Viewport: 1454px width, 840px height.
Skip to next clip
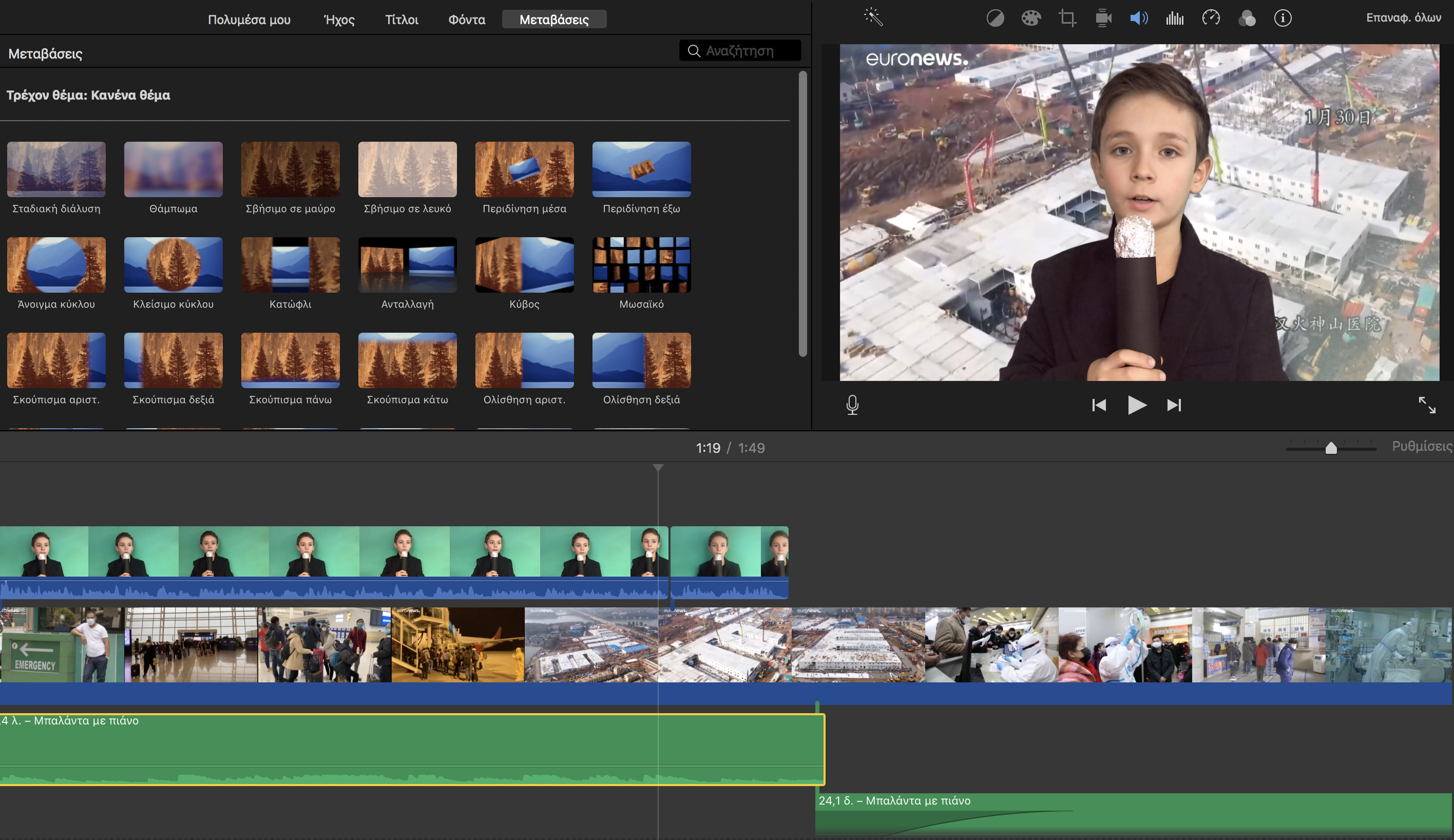1174,405
